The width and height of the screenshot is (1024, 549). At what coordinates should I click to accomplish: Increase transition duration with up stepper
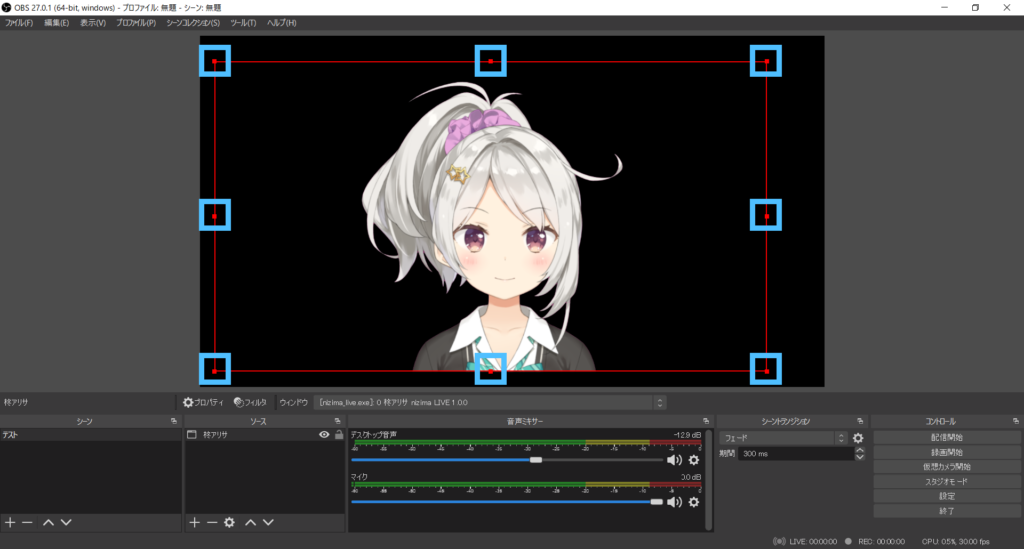click(x=859, y=450)
